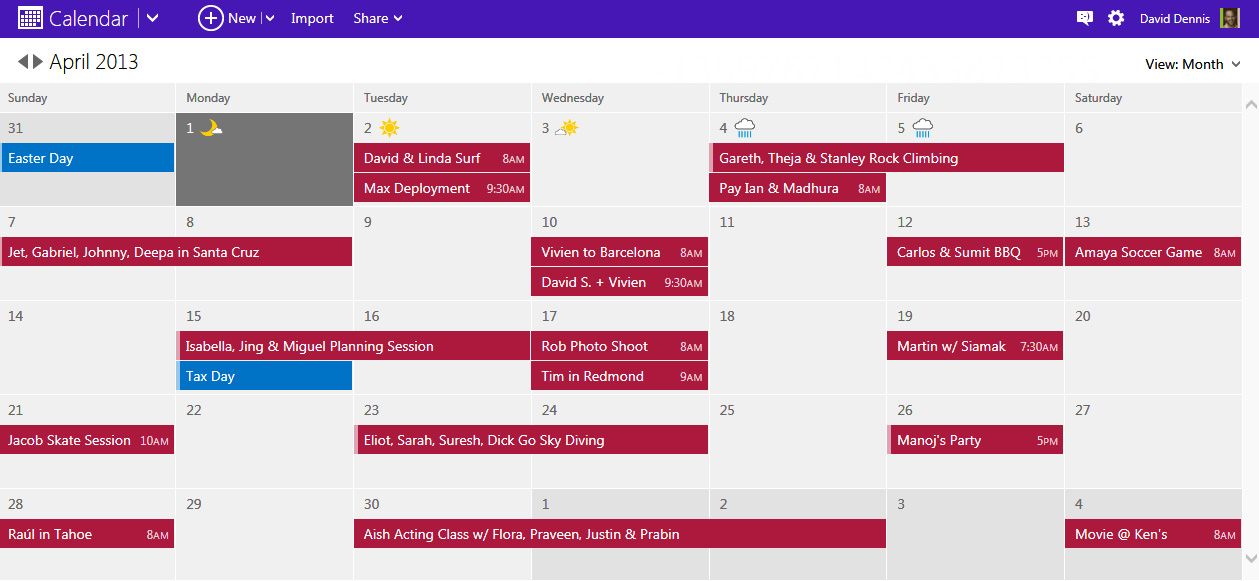Open the settings gear
The height and width of the screenshot is (581, 1259).
coord(1115,18)
